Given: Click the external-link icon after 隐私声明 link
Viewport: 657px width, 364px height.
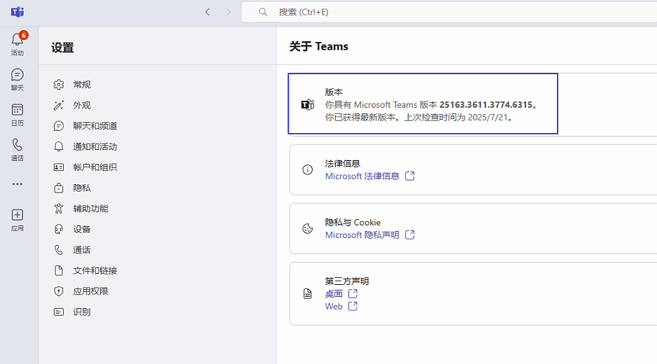Looking at the screenshot, I should pyautogui.click(x=410, y=235).
